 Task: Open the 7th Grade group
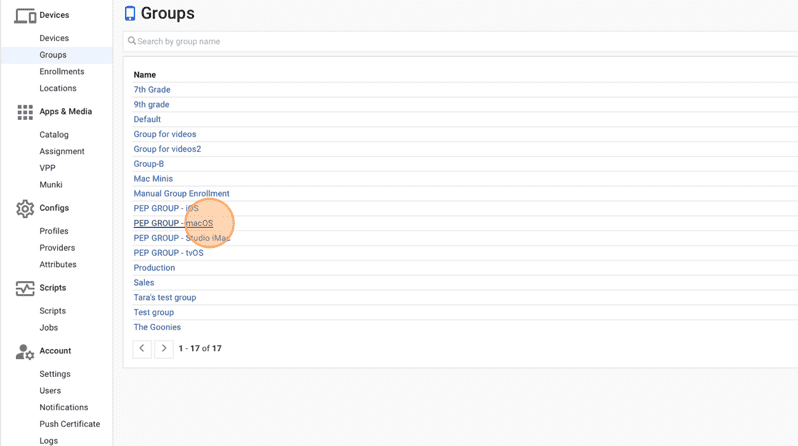[152, 90]
